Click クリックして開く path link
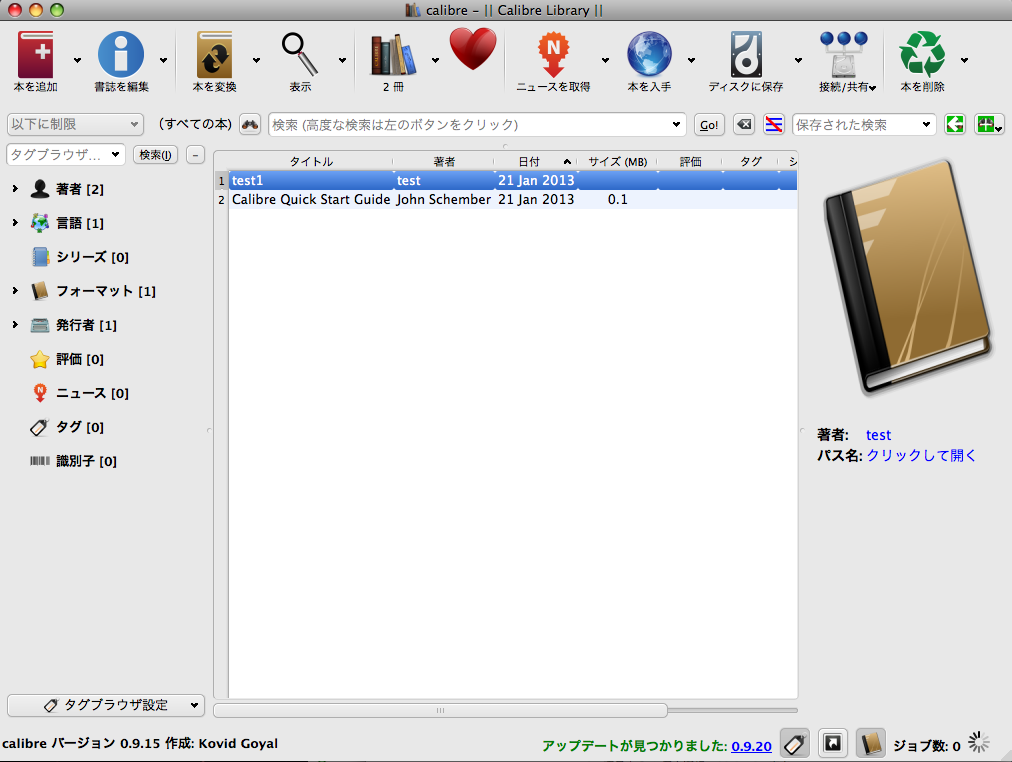This screenshot has height=762, width=1012. tap(921, 455)
